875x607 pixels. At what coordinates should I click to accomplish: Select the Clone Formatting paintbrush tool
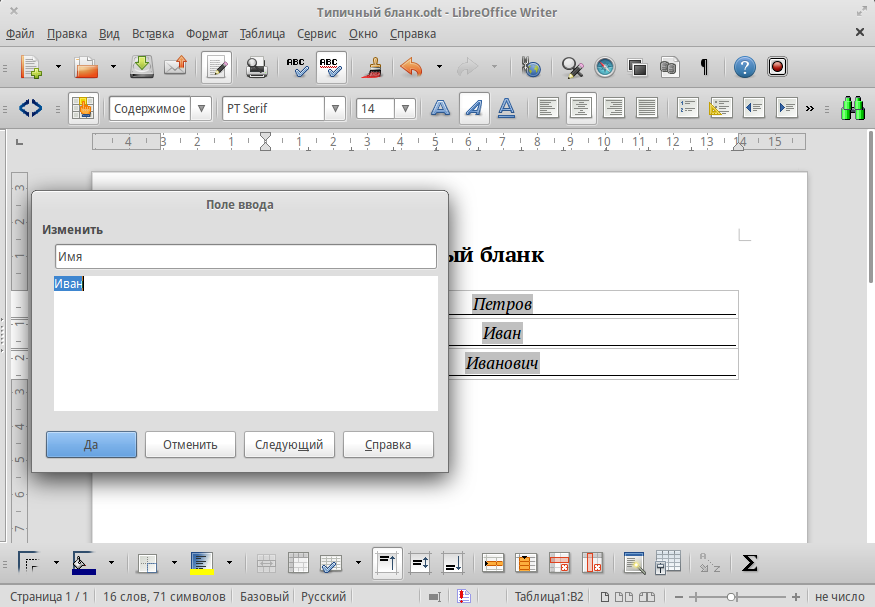tap(372, 67)
